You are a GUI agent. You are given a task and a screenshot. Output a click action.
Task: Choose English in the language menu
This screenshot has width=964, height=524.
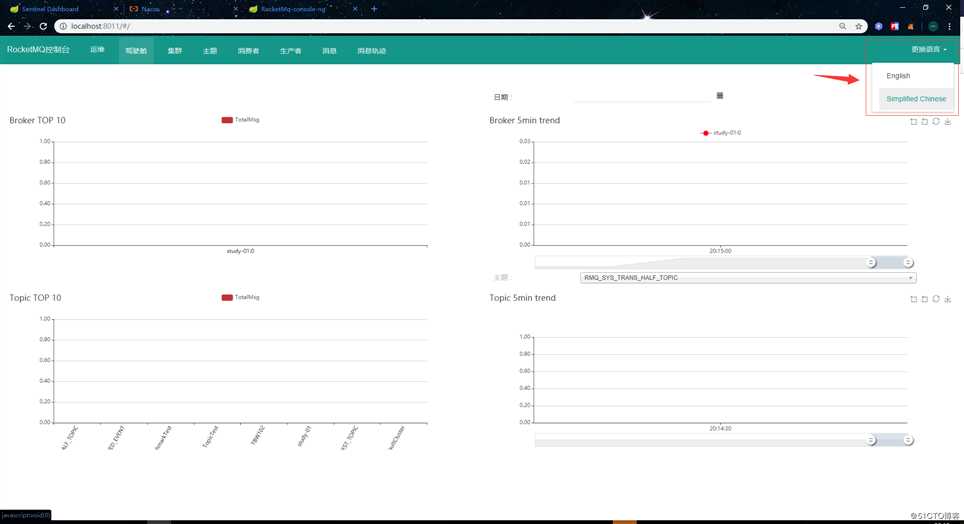point(916,76)
